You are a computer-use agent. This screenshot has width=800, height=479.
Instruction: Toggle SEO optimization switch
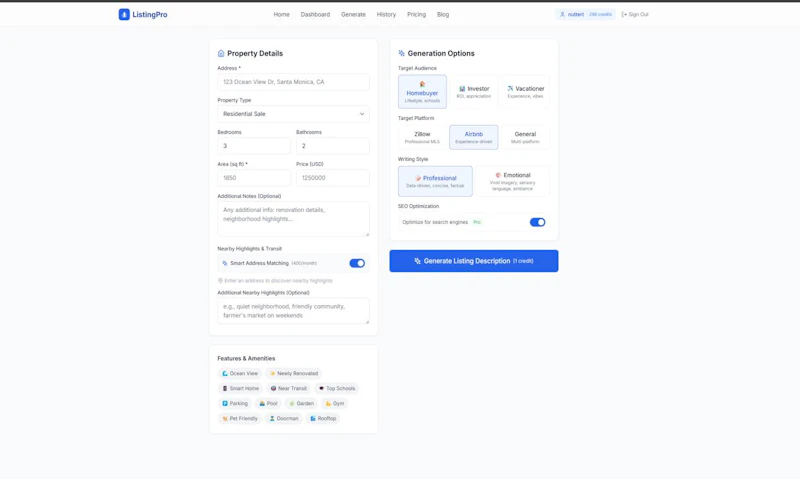537,222
